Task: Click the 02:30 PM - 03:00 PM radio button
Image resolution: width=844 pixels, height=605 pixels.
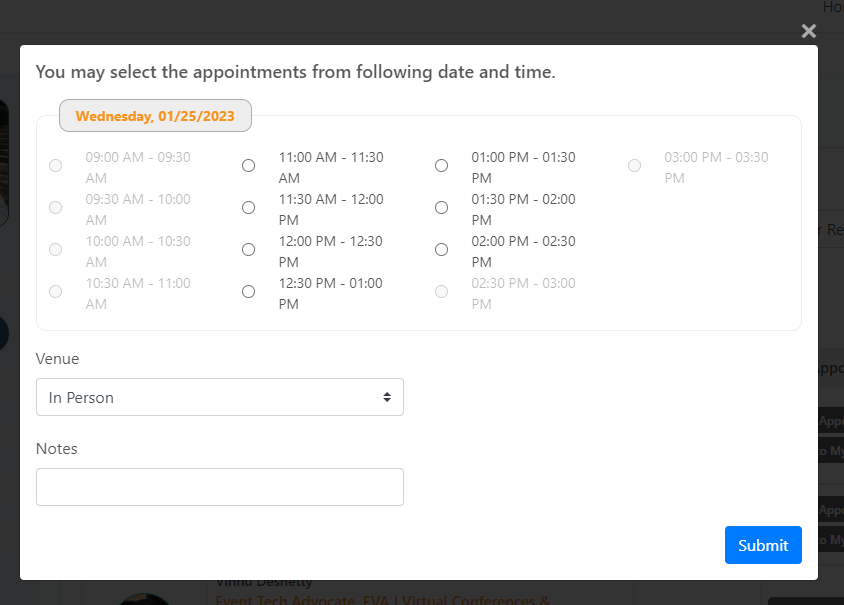Action: pos(442,292)
